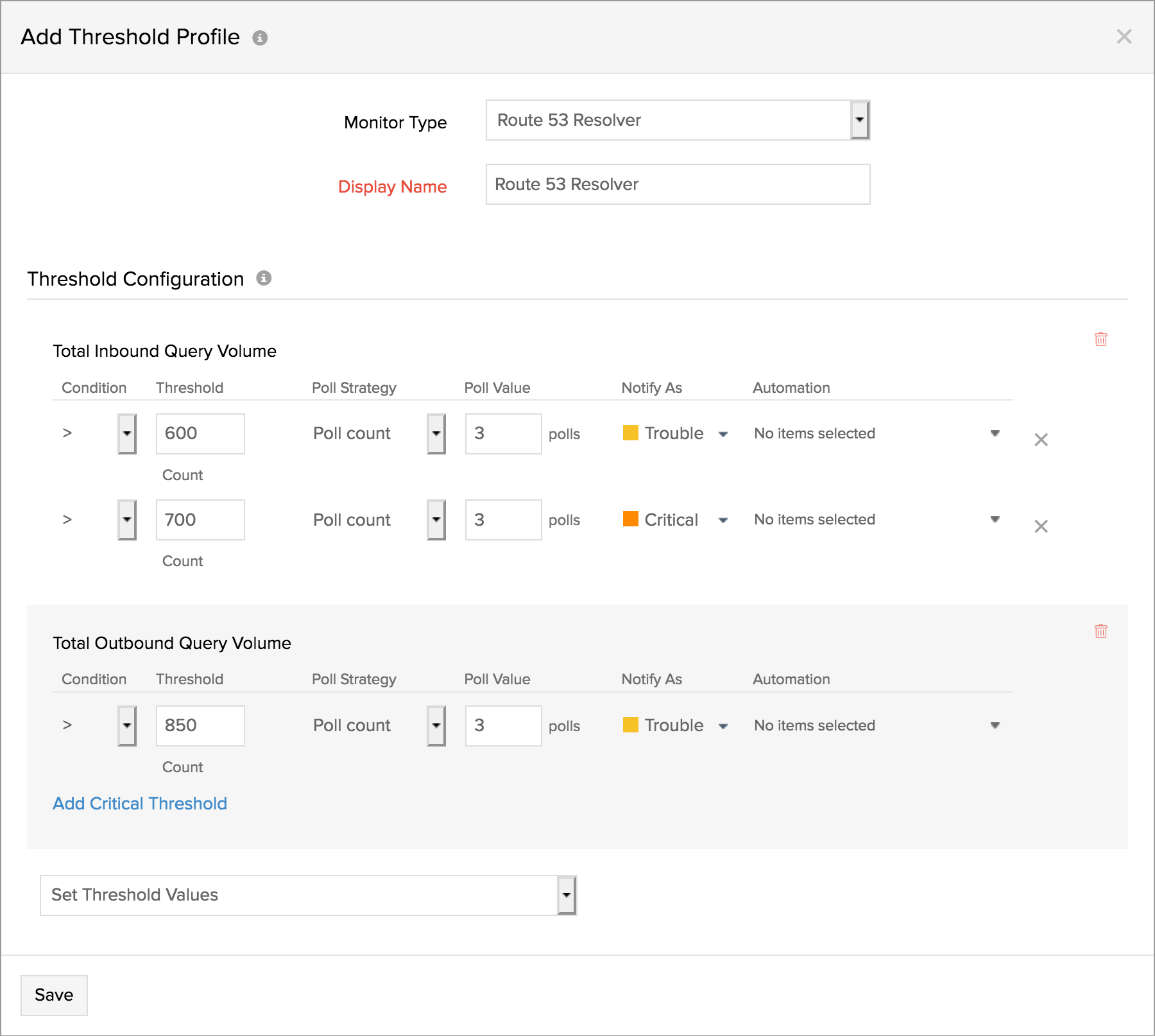Click the yellow Trouble swatch in Inbound row
This screenshot has height=1036, width=1155.
(x=630, y=433)
